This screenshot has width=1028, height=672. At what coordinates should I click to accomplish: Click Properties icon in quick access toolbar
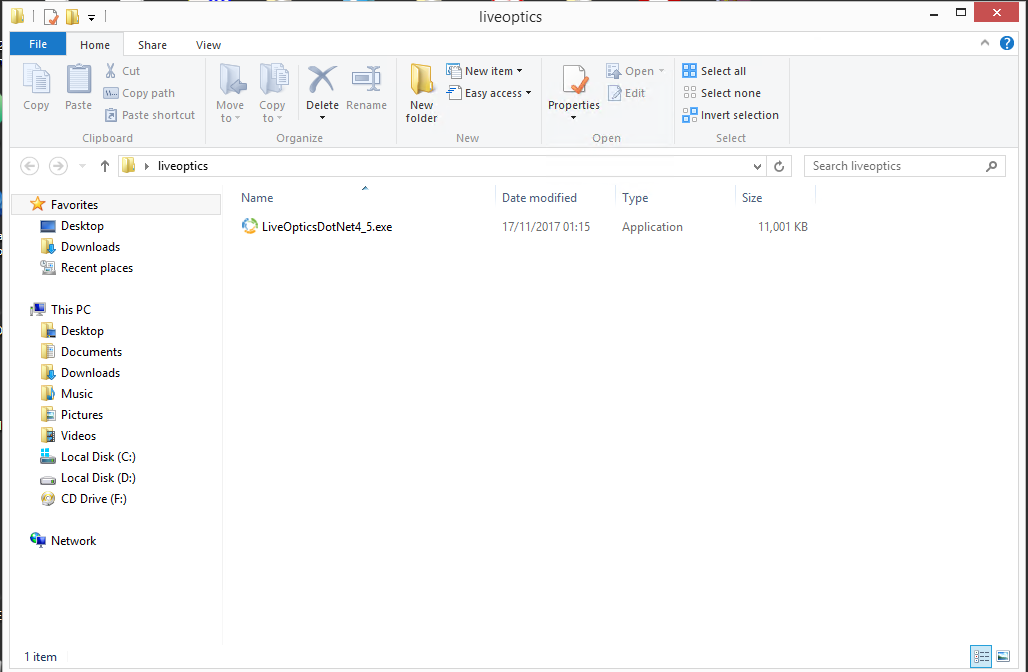(x=51, y=16)
